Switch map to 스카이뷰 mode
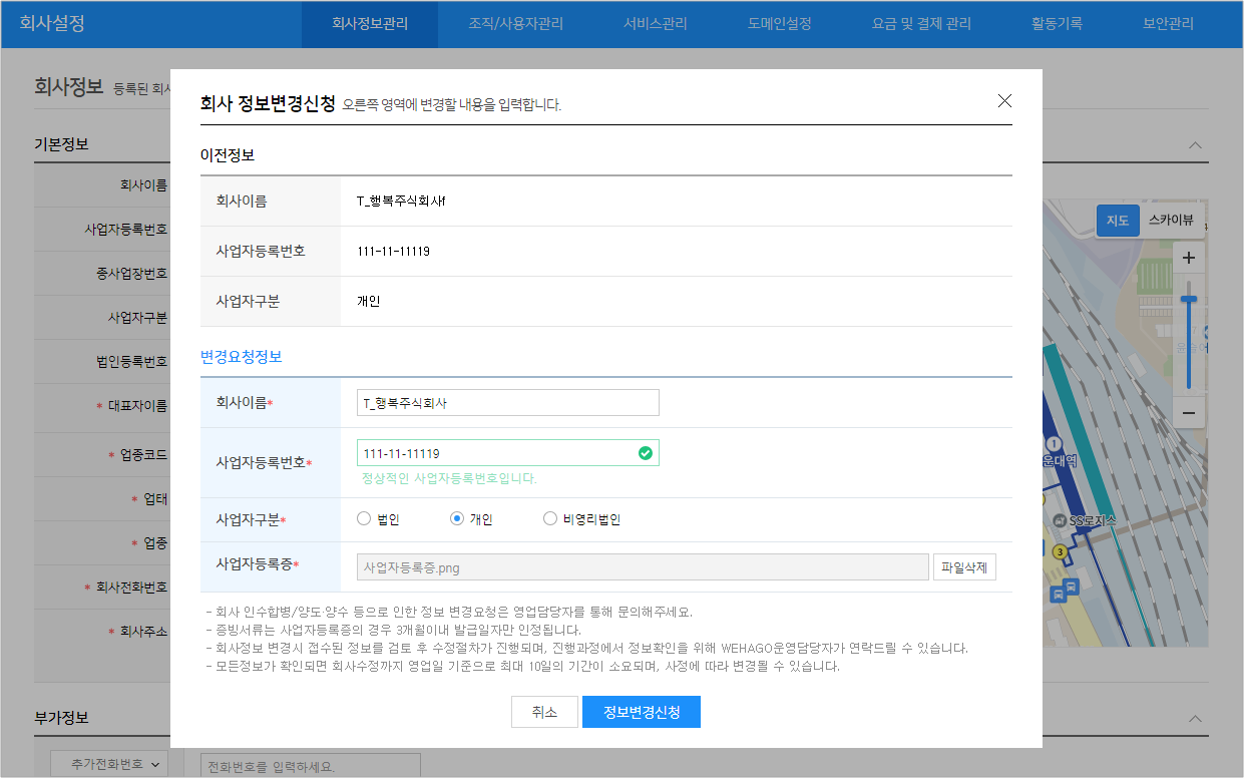The height and width of the screenshot is (778, 1244). point(1170,220)
